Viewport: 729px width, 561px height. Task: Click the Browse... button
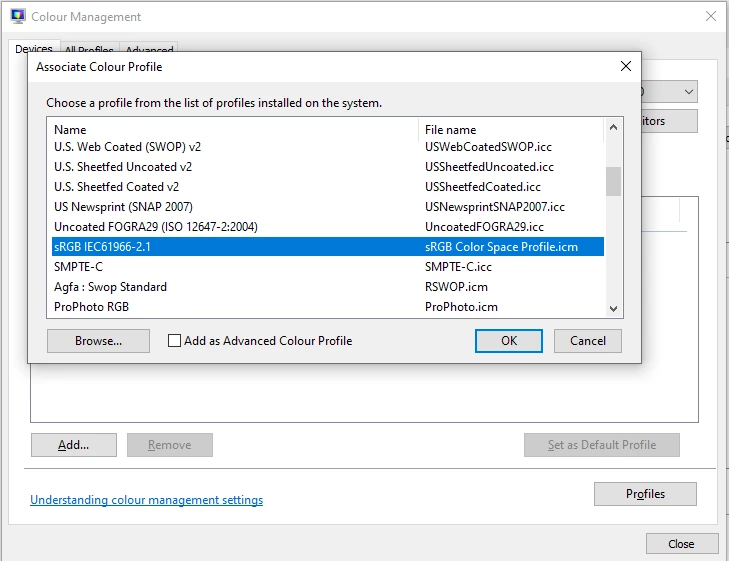pos(98,341)
